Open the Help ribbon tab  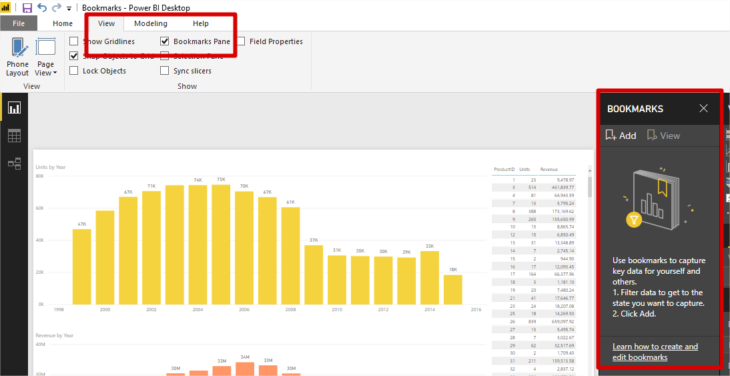pos(201,23)
